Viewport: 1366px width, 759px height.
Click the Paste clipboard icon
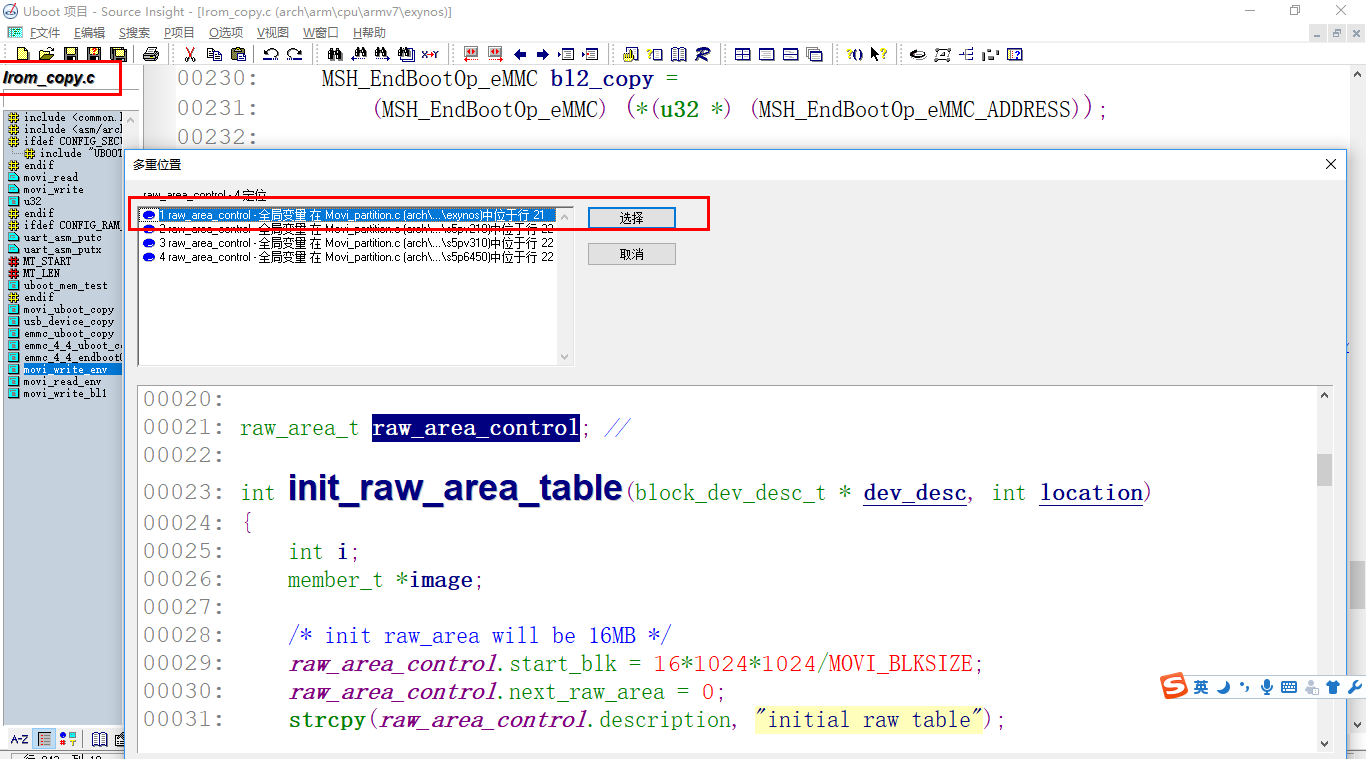[238, 54]
